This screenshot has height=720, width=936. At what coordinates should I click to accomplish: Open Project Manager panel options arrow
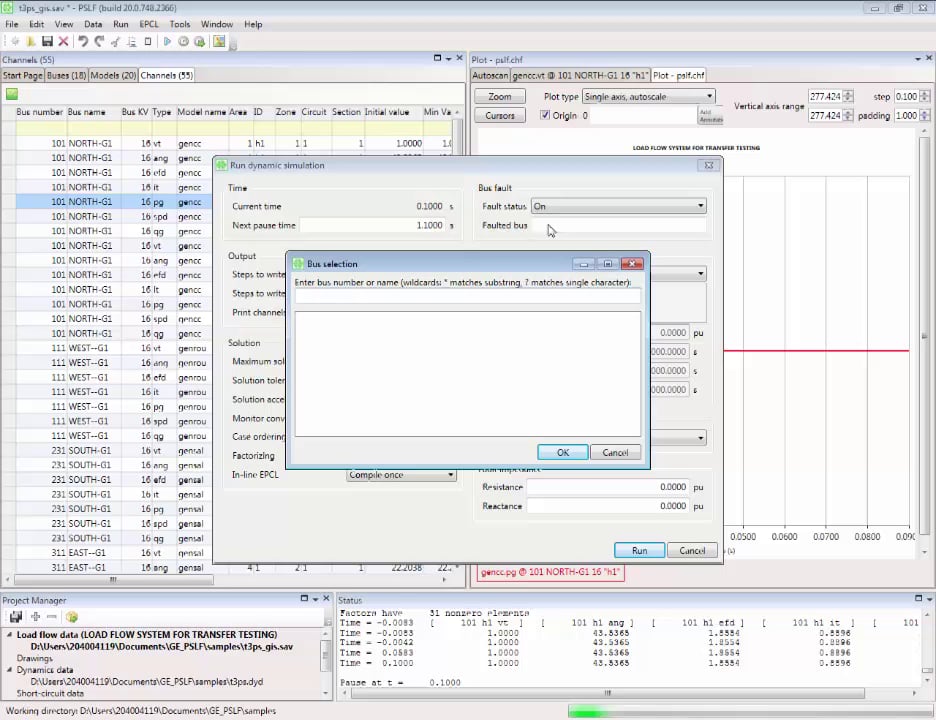[x=315, y=599]
